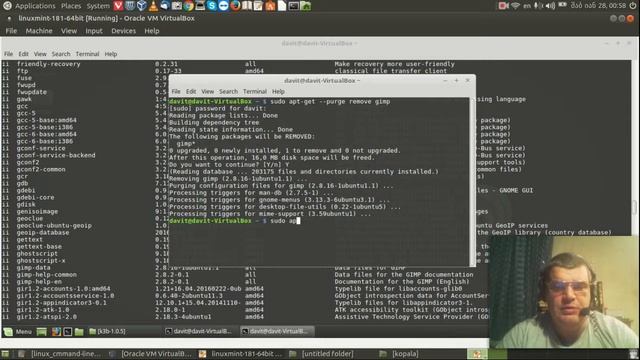Viewport: 640px width, 360px height.
Task: Open the microphone indicator in the top panel
Action: click(538, 6)
